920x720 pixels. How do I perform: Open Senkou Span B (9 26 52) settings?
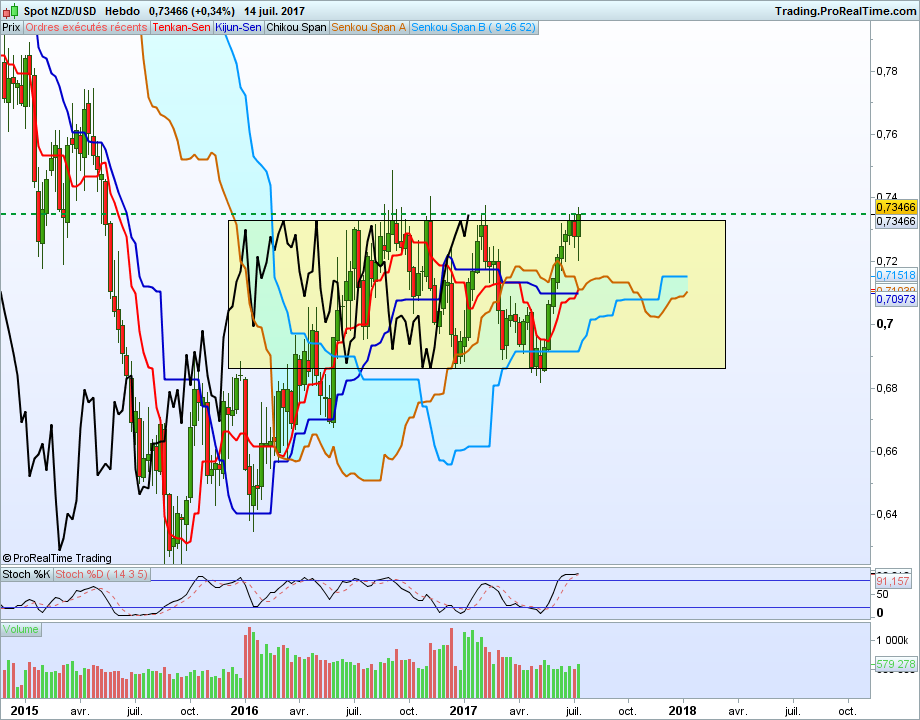(x=473, y=28)
